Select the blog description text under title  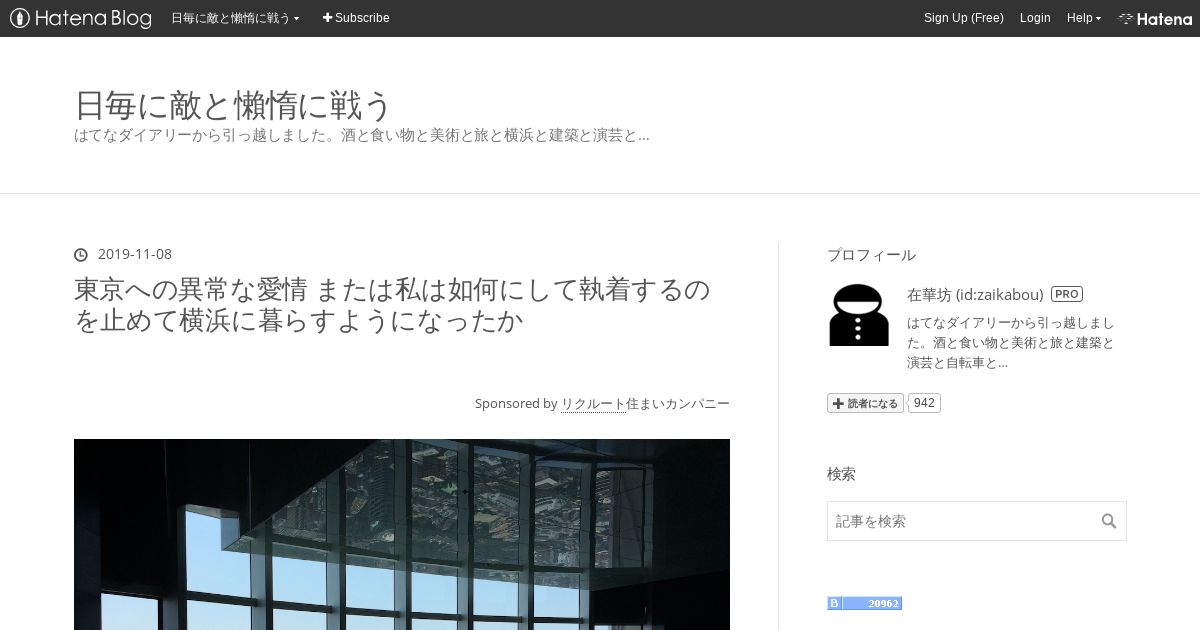point(362,135)
